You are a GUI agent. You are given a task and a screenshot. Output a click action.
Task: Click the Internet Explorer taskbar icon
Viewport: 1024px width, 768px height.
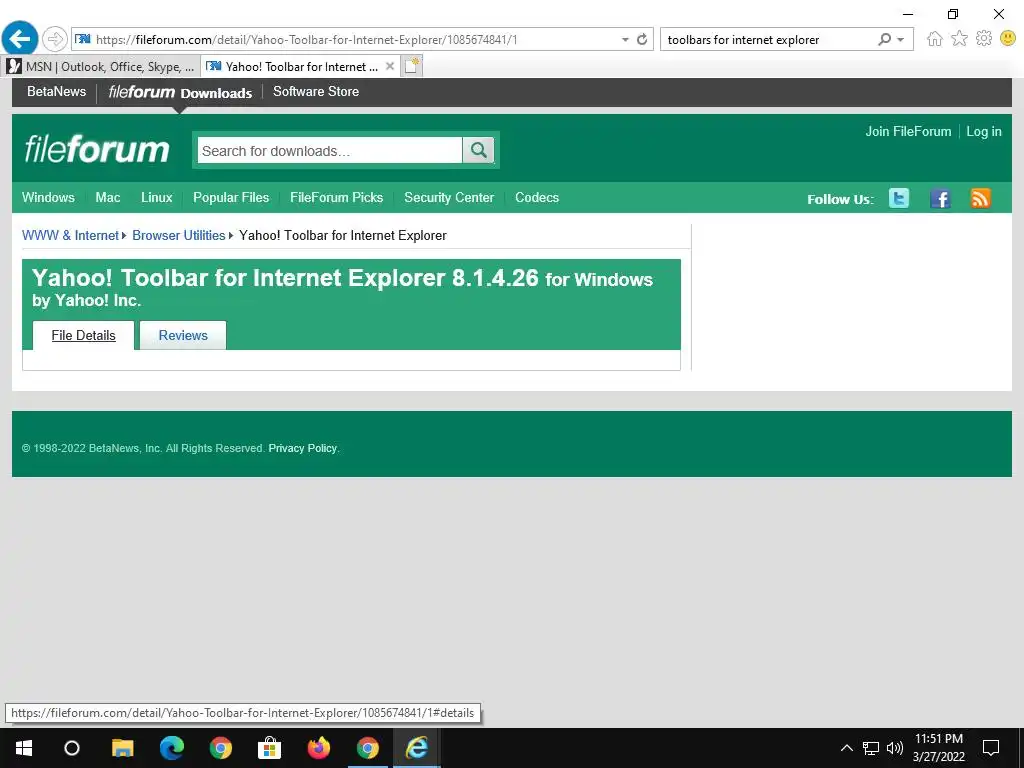[x=417, y=748]
